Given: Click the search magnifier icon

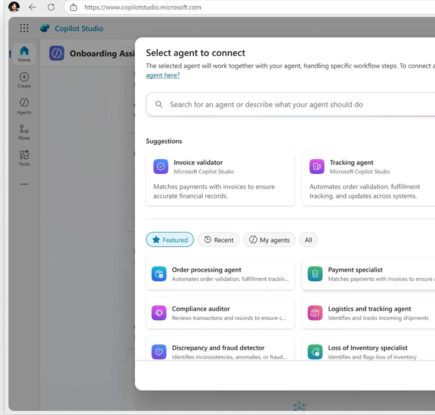Looking at the screenshot, I should (159, 104).
